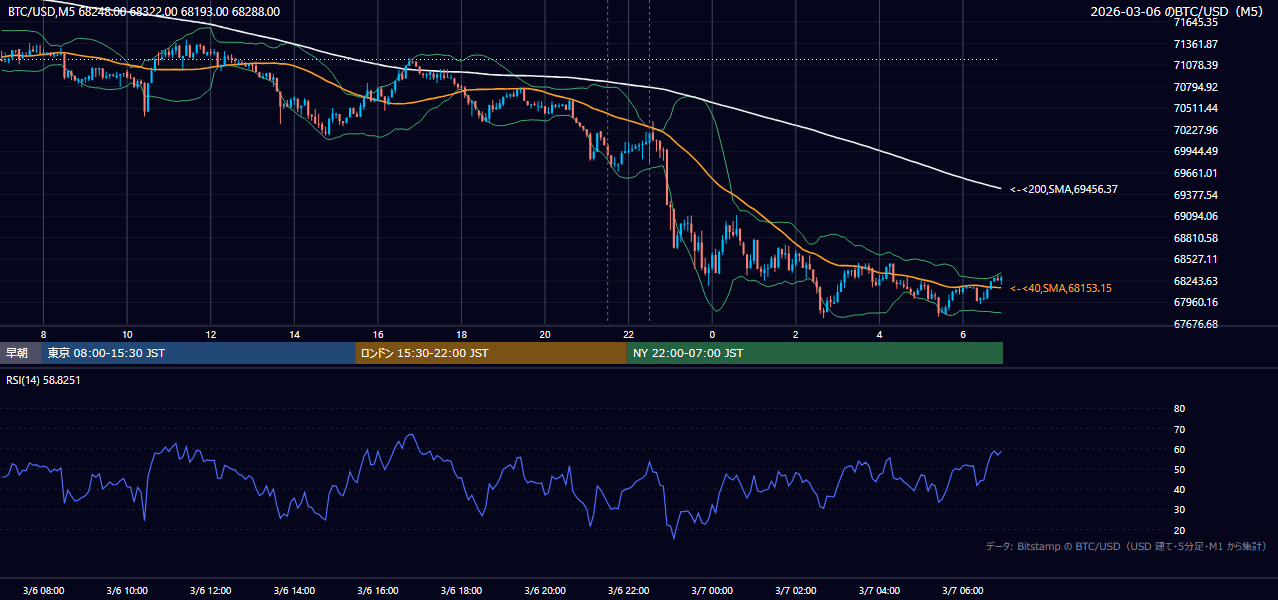This screenshot has height=600, width=1278.
Task: Select the 東京 08:00-15:30 JST session bar
Action: [198, 353]
